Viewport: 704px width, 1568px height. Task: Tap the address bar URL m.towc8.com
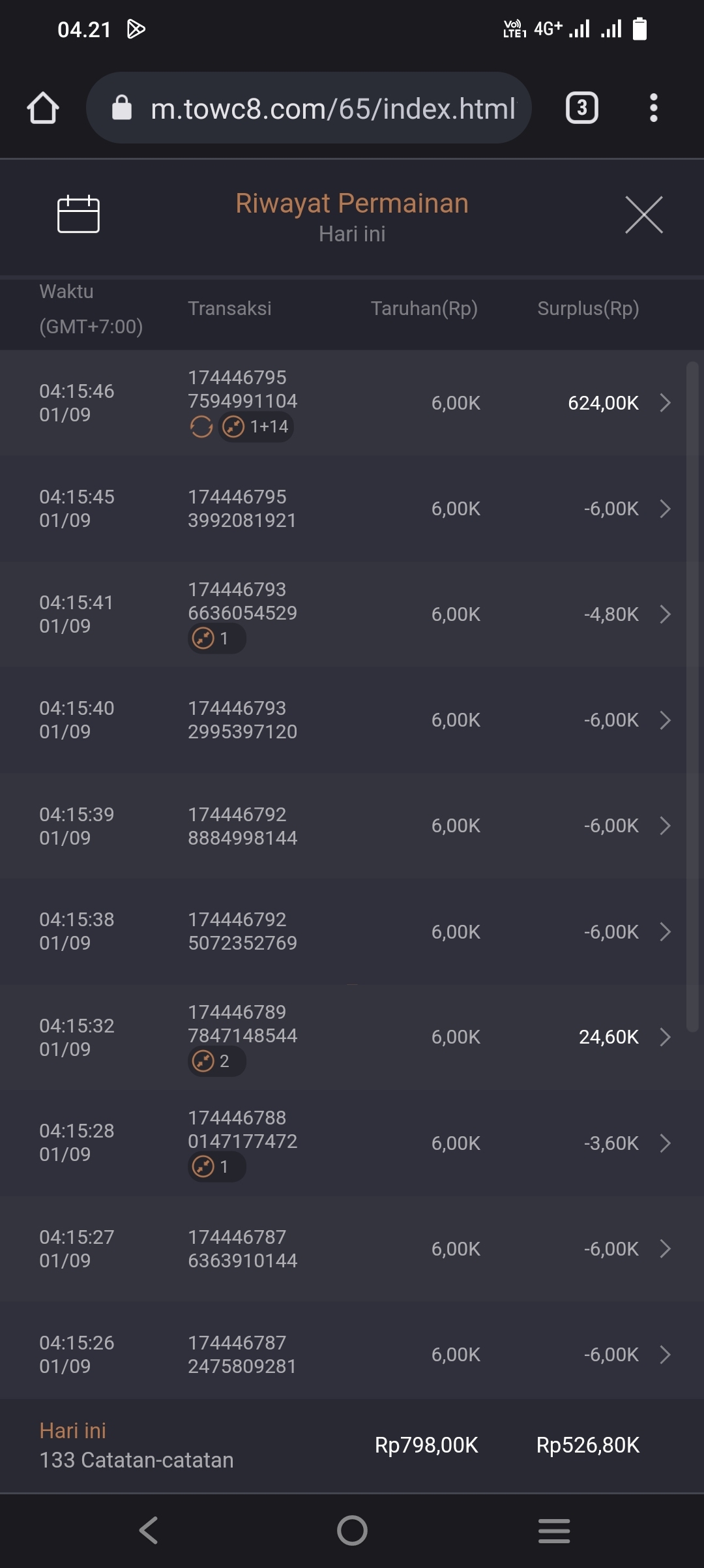pyautogui.click(x=332, y=108)
